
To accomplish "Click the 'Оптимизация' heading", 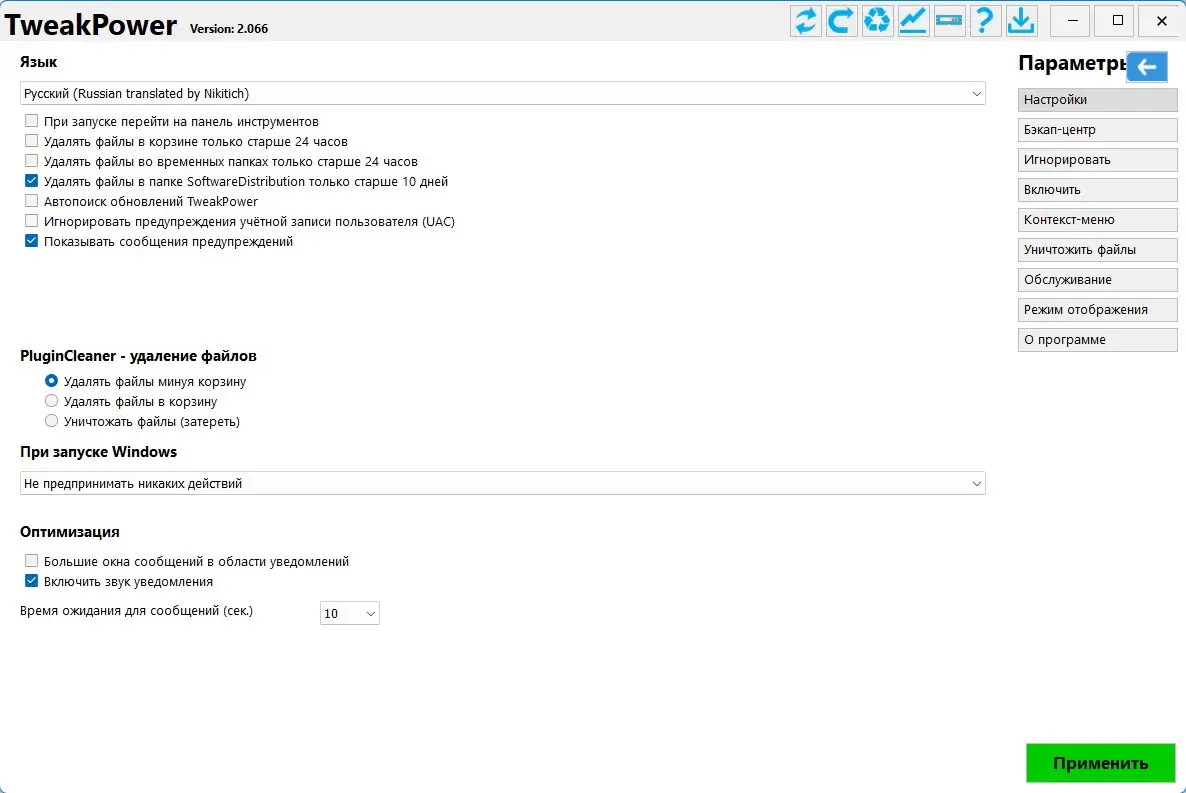I will [70, 532].
